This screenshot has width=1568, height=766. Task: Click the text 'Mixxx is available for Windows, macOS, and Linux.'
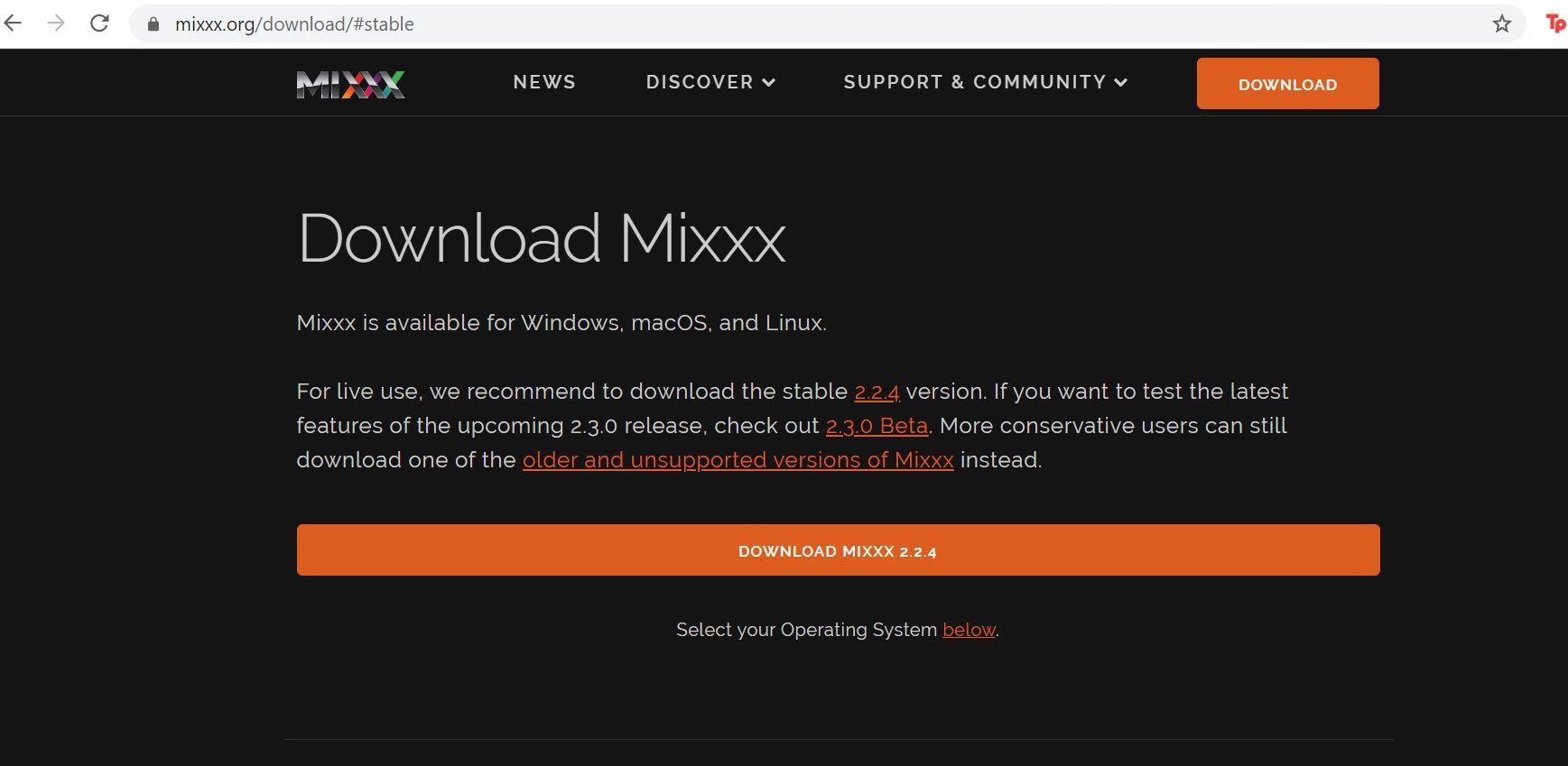(561, 323)
